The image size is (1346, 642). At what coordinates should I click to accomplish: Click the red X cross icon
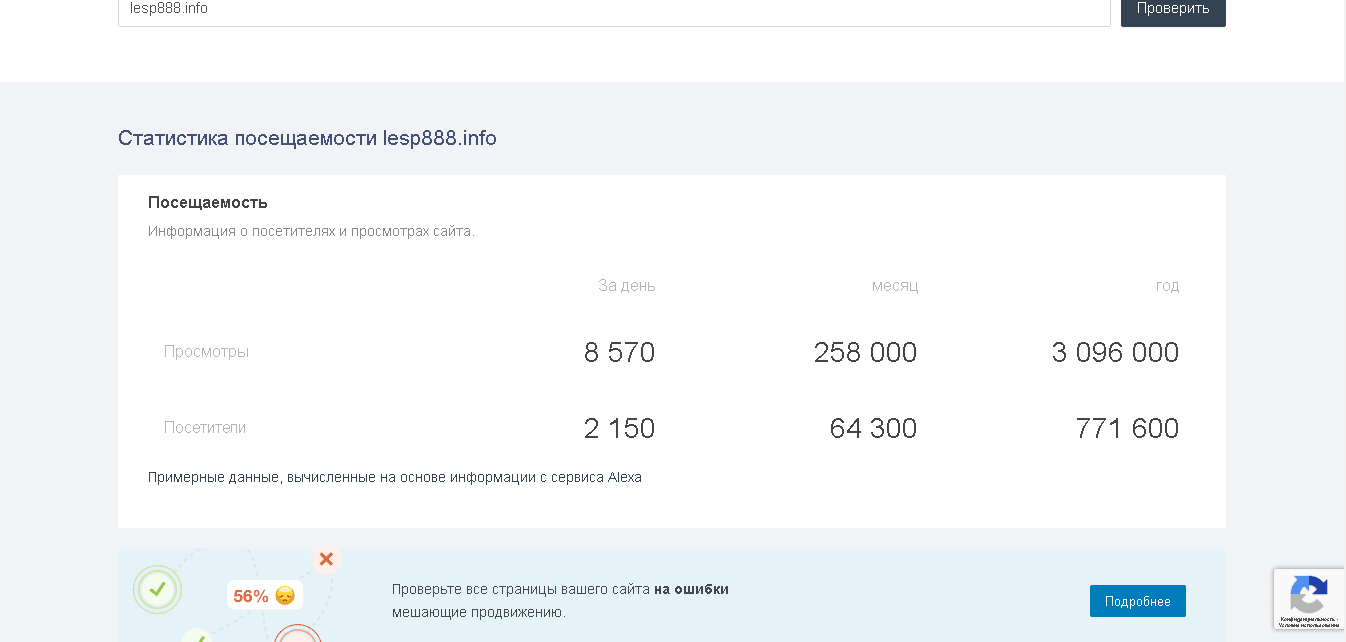[x=326, y=559]
